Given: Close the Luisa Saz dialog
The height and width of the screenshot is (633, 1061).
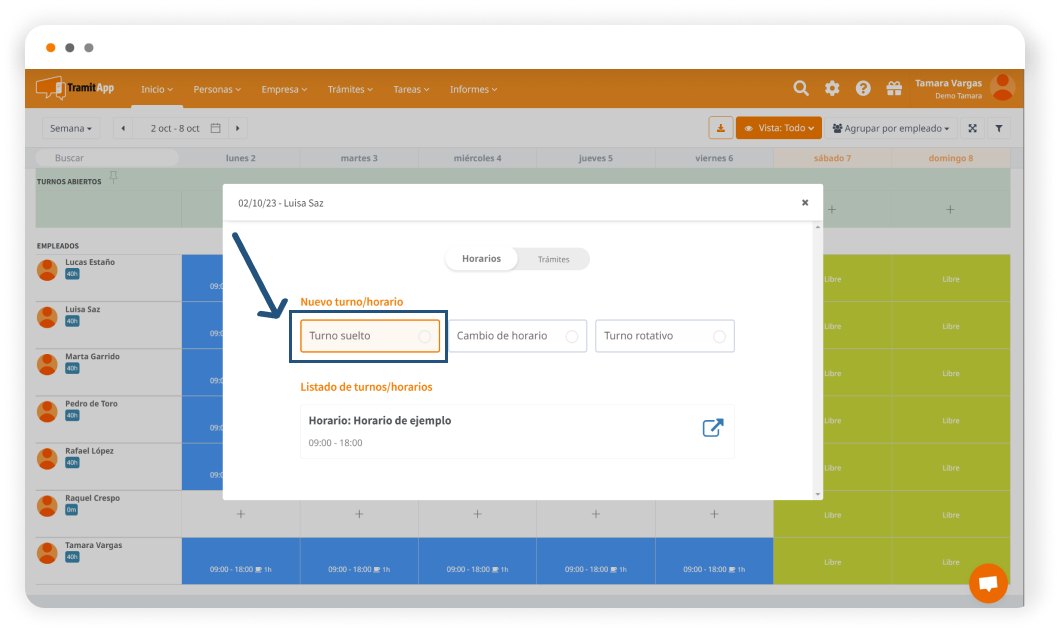Looking at the screenshot, I should [805, 202].
